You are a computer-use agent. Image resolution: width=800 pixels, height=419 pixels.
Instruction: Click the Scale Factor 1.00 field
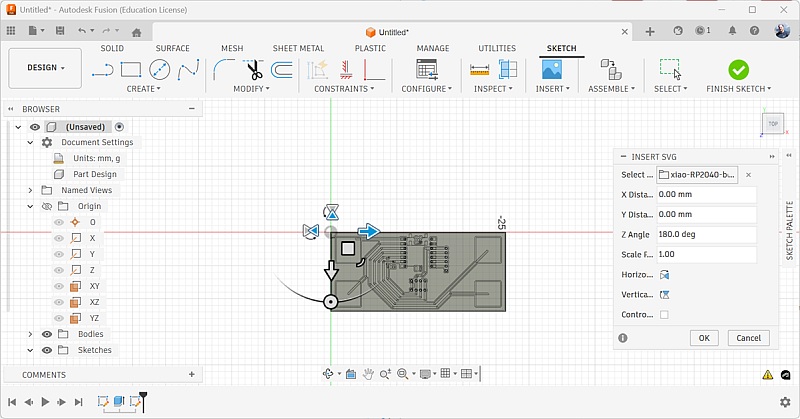pyautogui.click(x=706, y=254)
